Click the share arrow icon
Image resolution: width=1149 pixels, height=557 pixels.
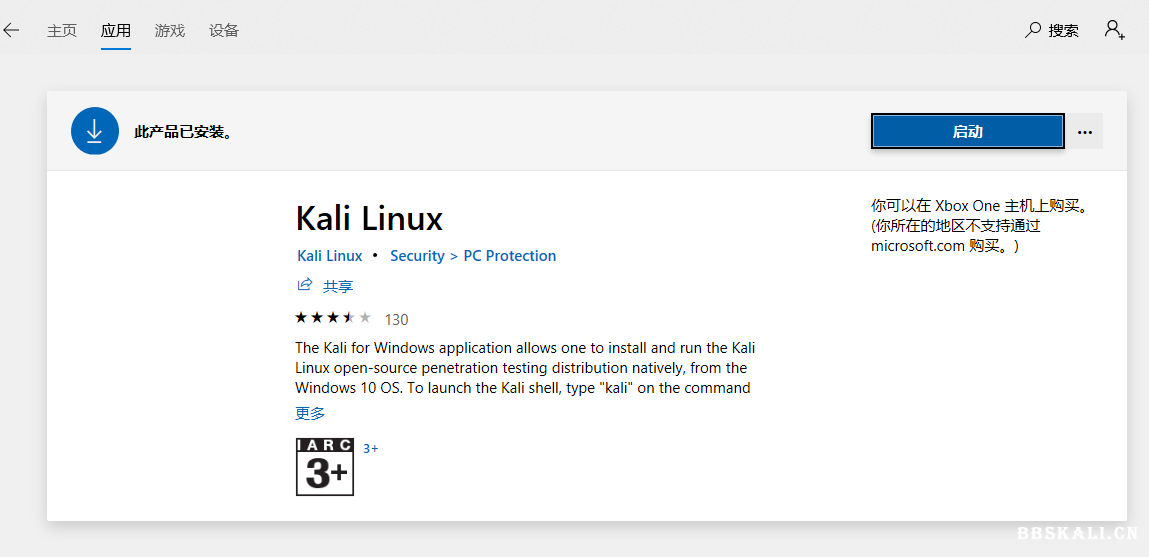[305, 285]
